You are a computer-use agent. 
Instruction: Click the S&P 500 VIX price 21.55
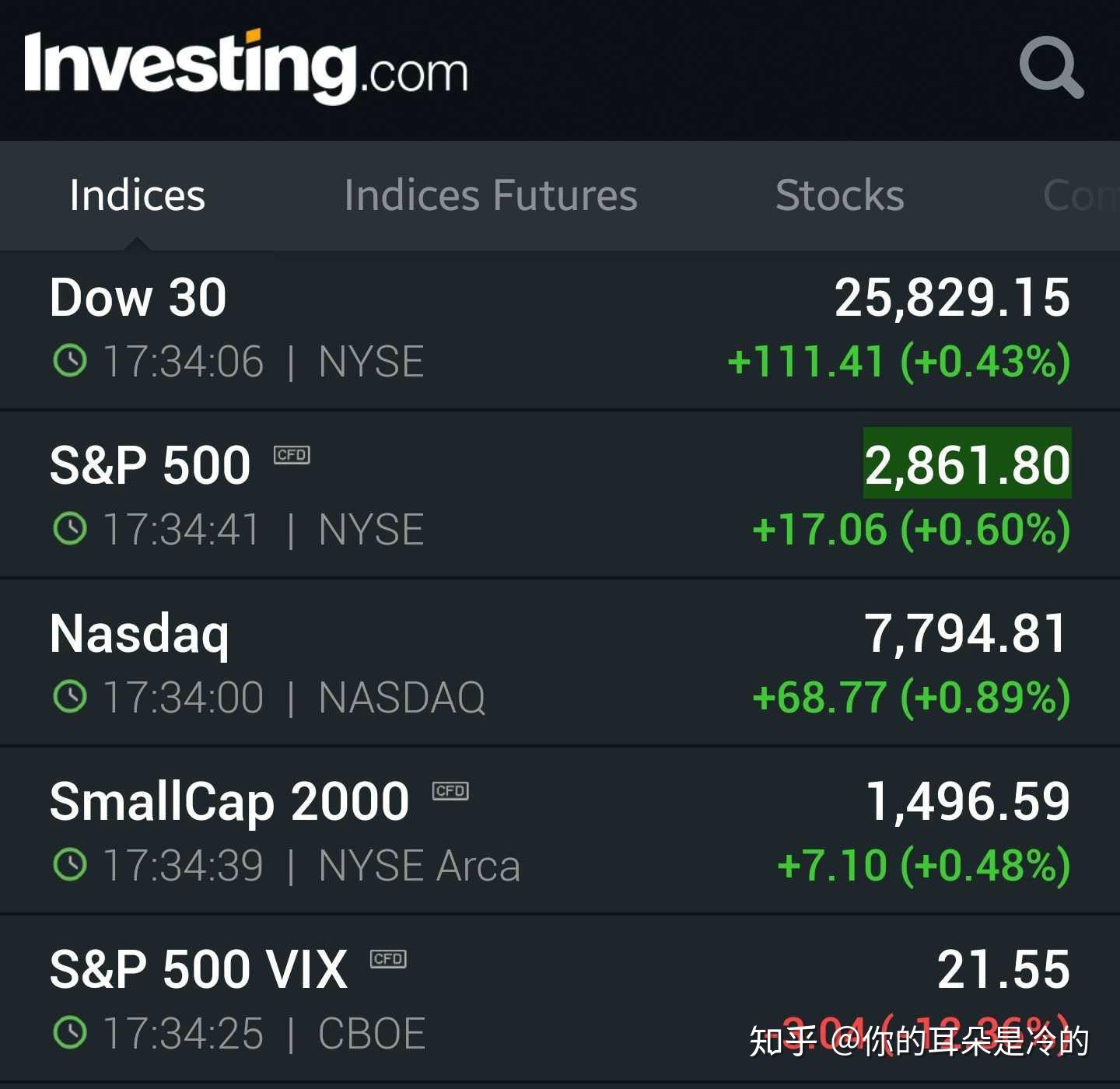coord(1003,969)
